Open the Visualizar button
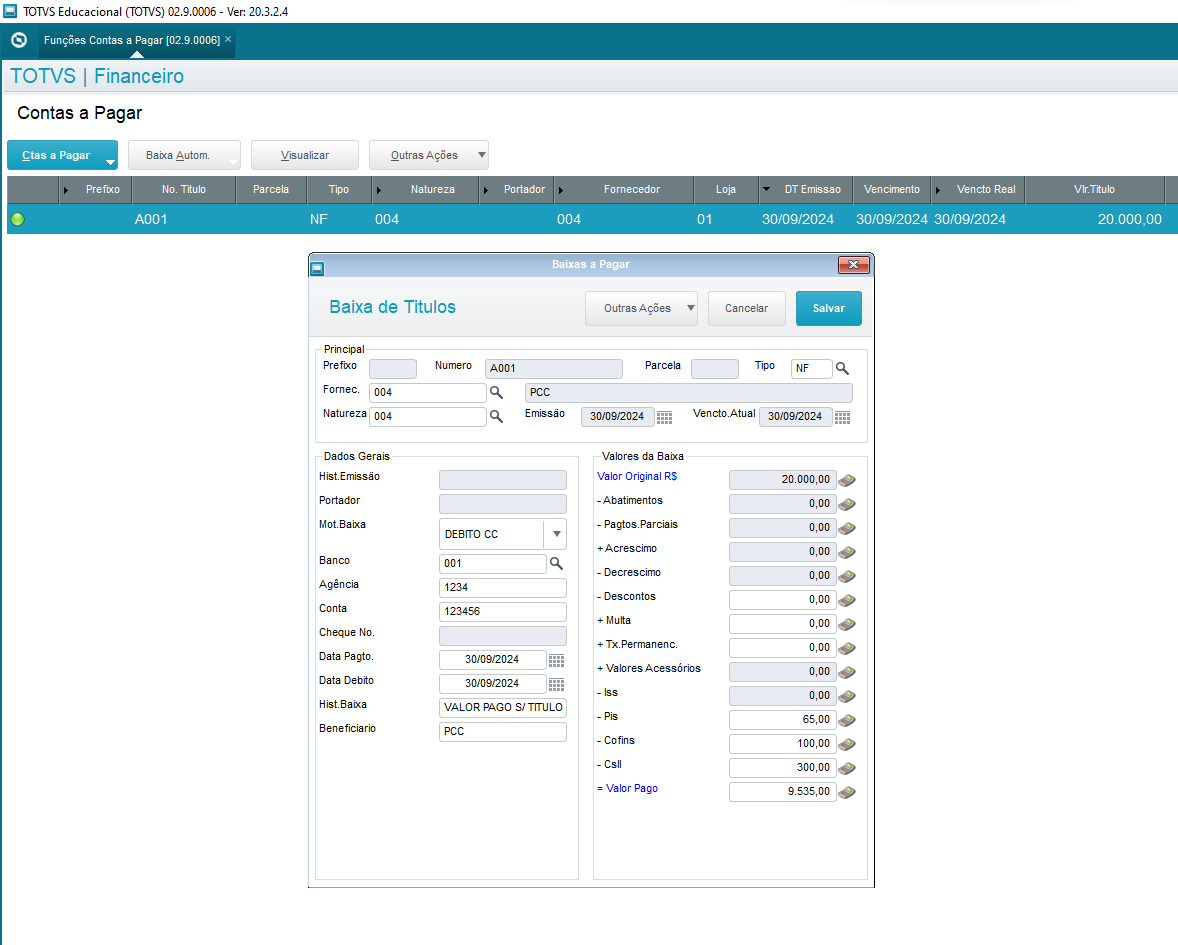1178x945 pixels. pos(304,155)
